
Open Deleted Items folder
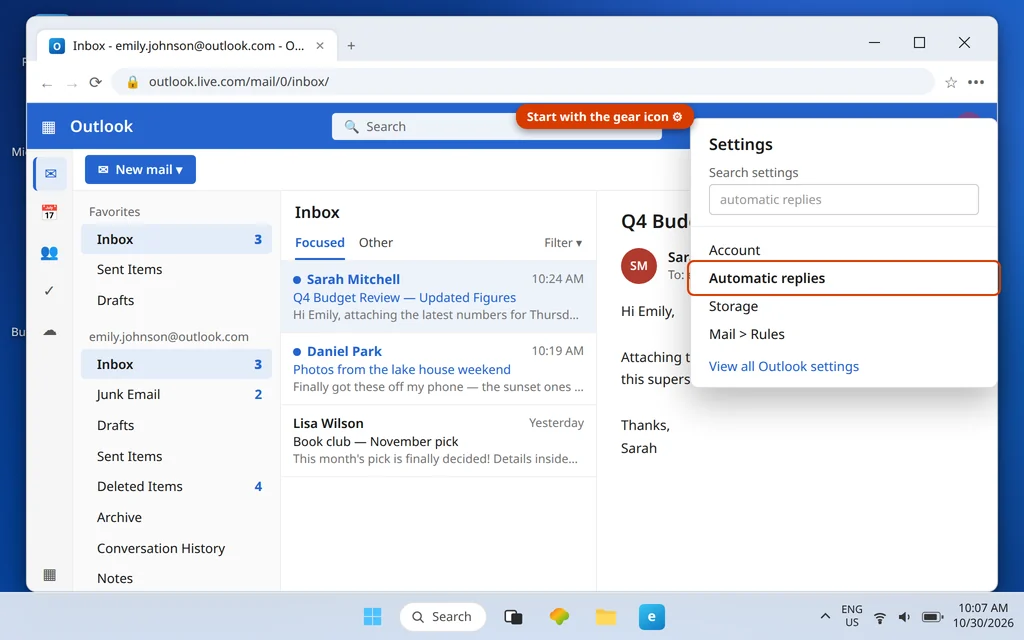click(x=176, y=487)
